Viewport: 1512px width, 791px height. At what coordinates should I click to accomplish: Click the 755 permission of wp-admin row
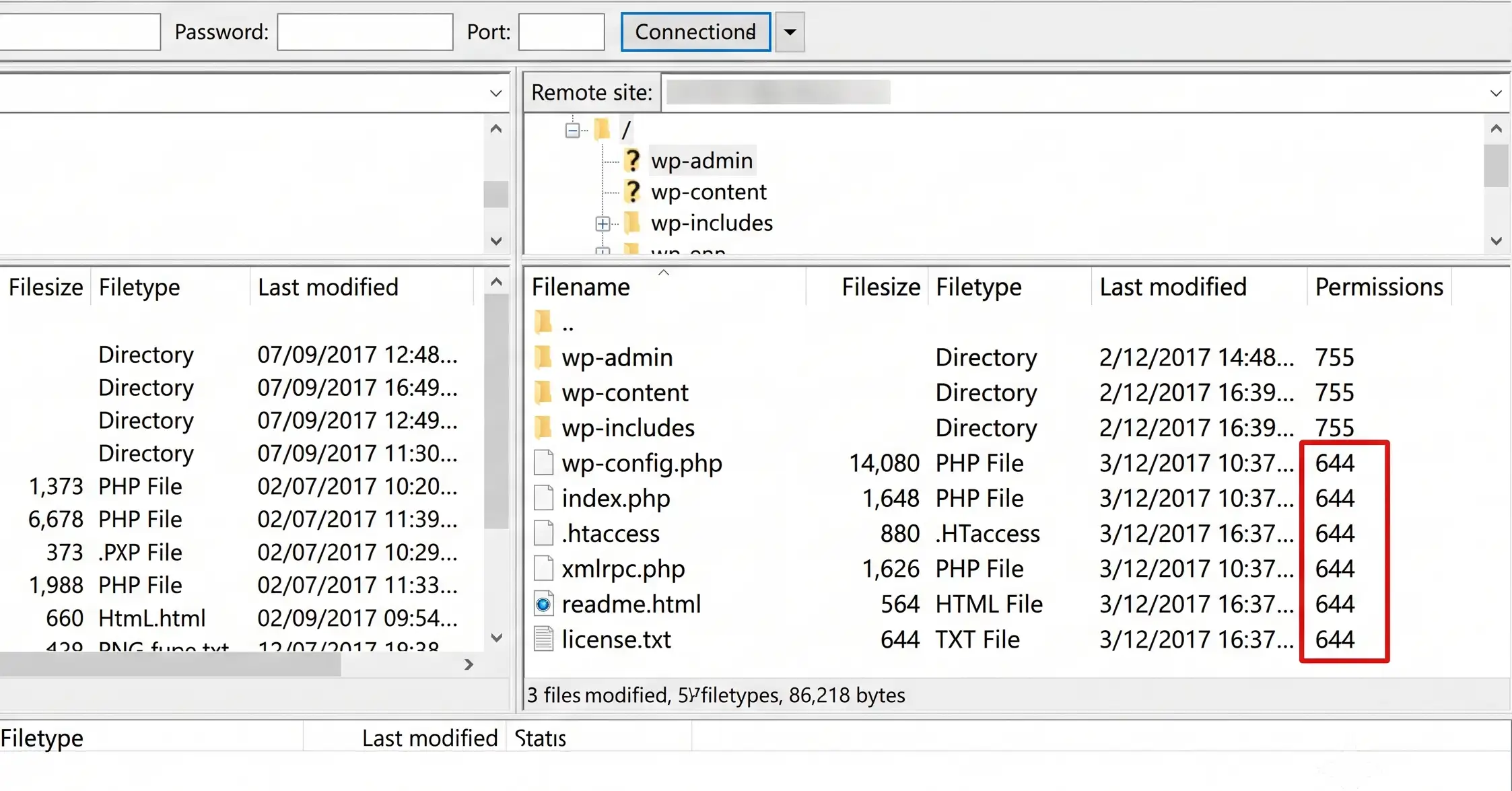point(1334,357)
